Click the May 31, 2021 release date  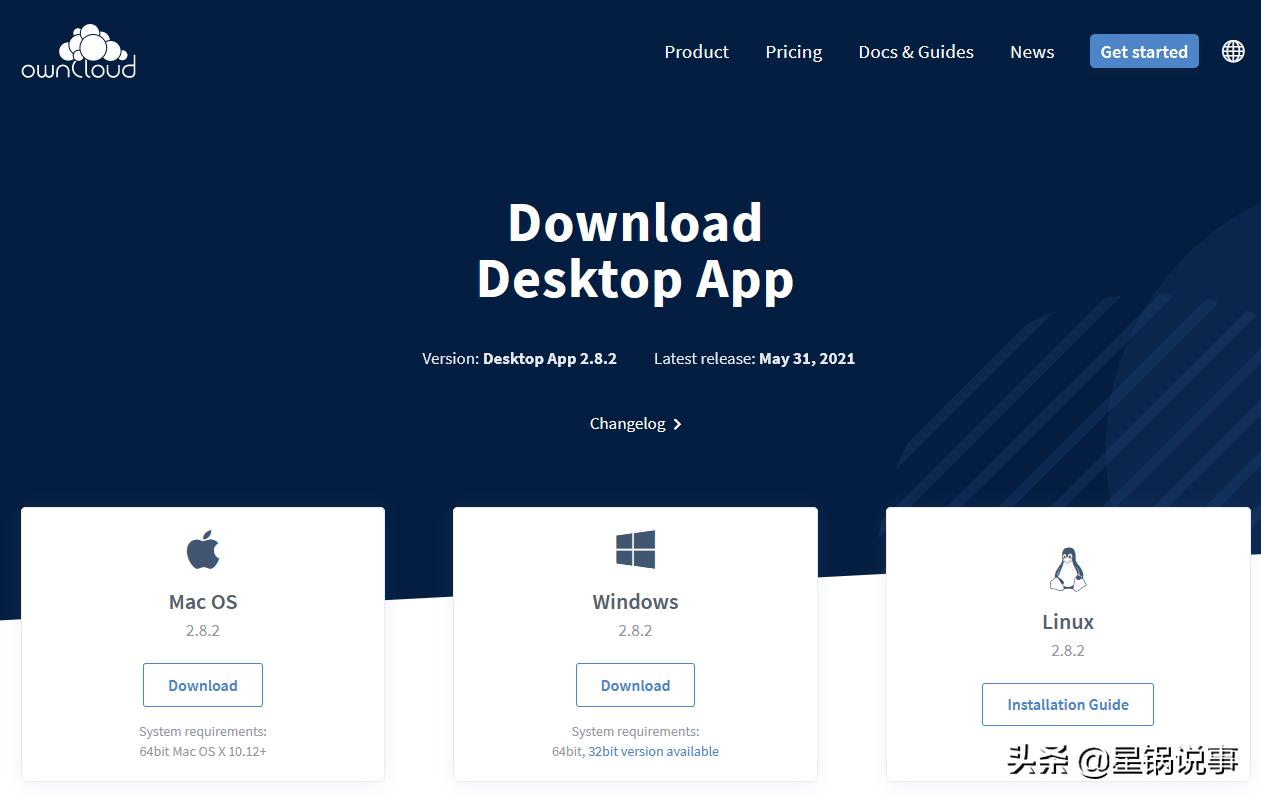pyautogui.click(x=807, y=358)
